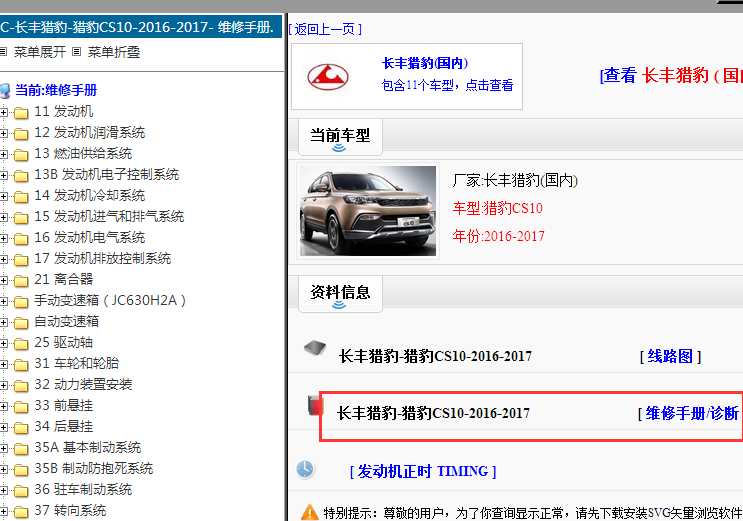This screenshot has width=743, height=521.
Task: Select tree item 36 驻车制动系统
Action: [83, 489]
